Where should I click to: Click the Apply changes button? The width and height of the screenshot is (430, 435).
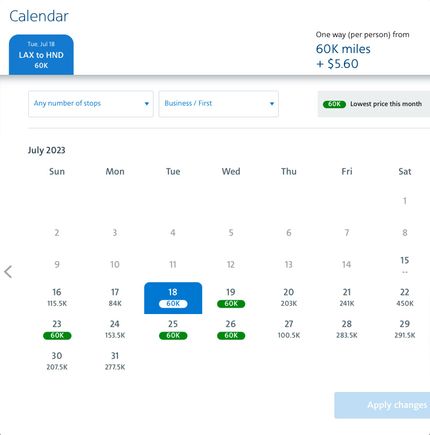click(x=382, y=405)
